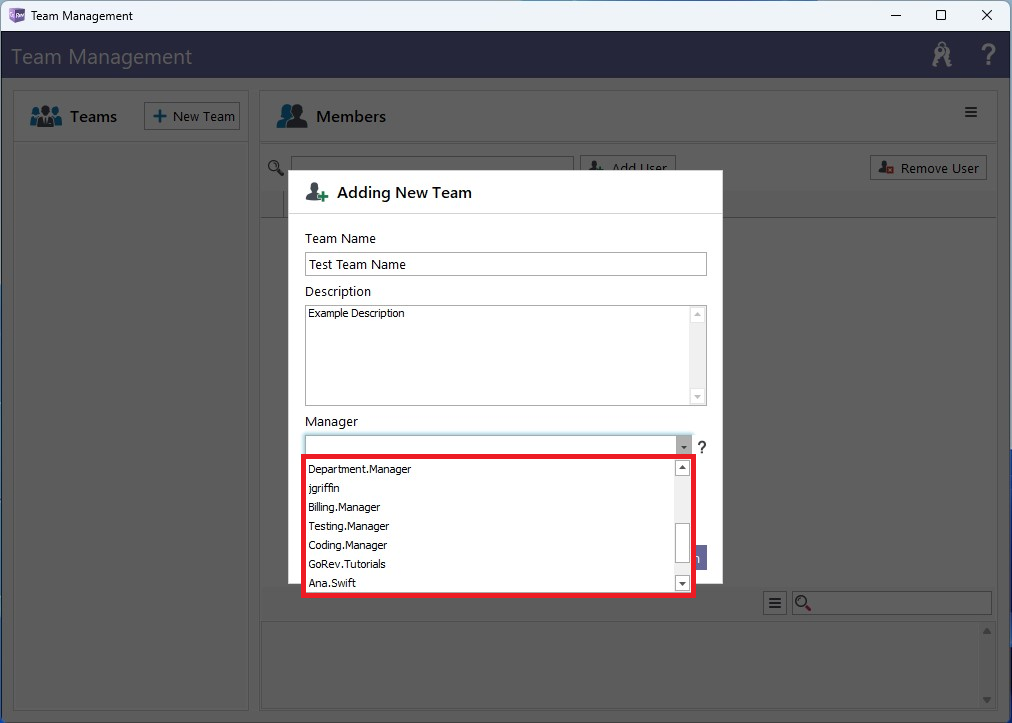1012x723 pixels.
Task: Click the manager list scrollbar thumb
Action: pos(682,543)
